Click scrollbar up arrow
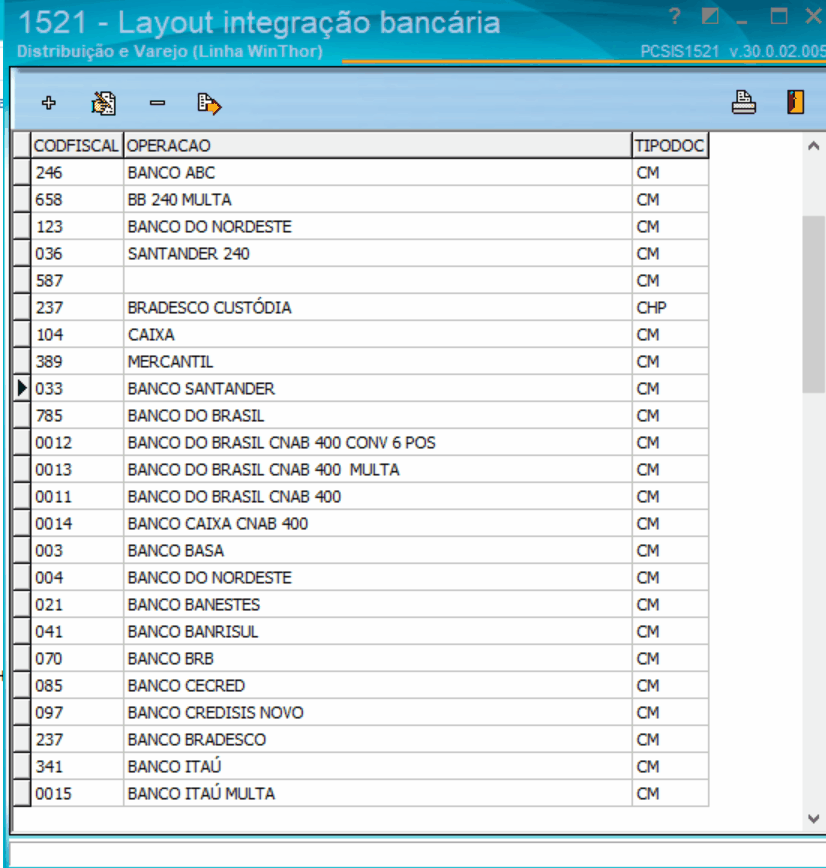The image size is (826, 868). click(813, 146)
